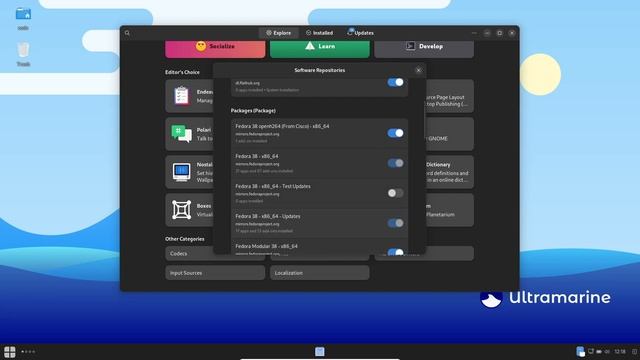Click the network icon in system tray
The height and width of the screenshot is (360, 640).
click(591, 351)
